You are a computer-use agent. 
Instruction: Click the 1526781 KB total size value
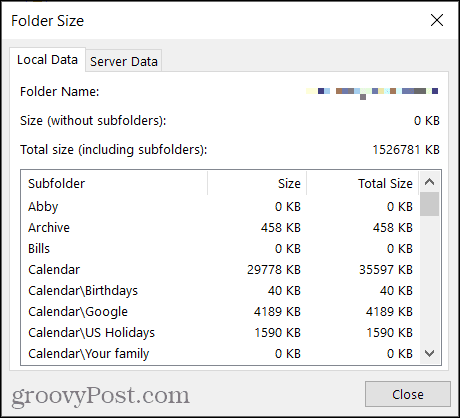click(406, 150)
